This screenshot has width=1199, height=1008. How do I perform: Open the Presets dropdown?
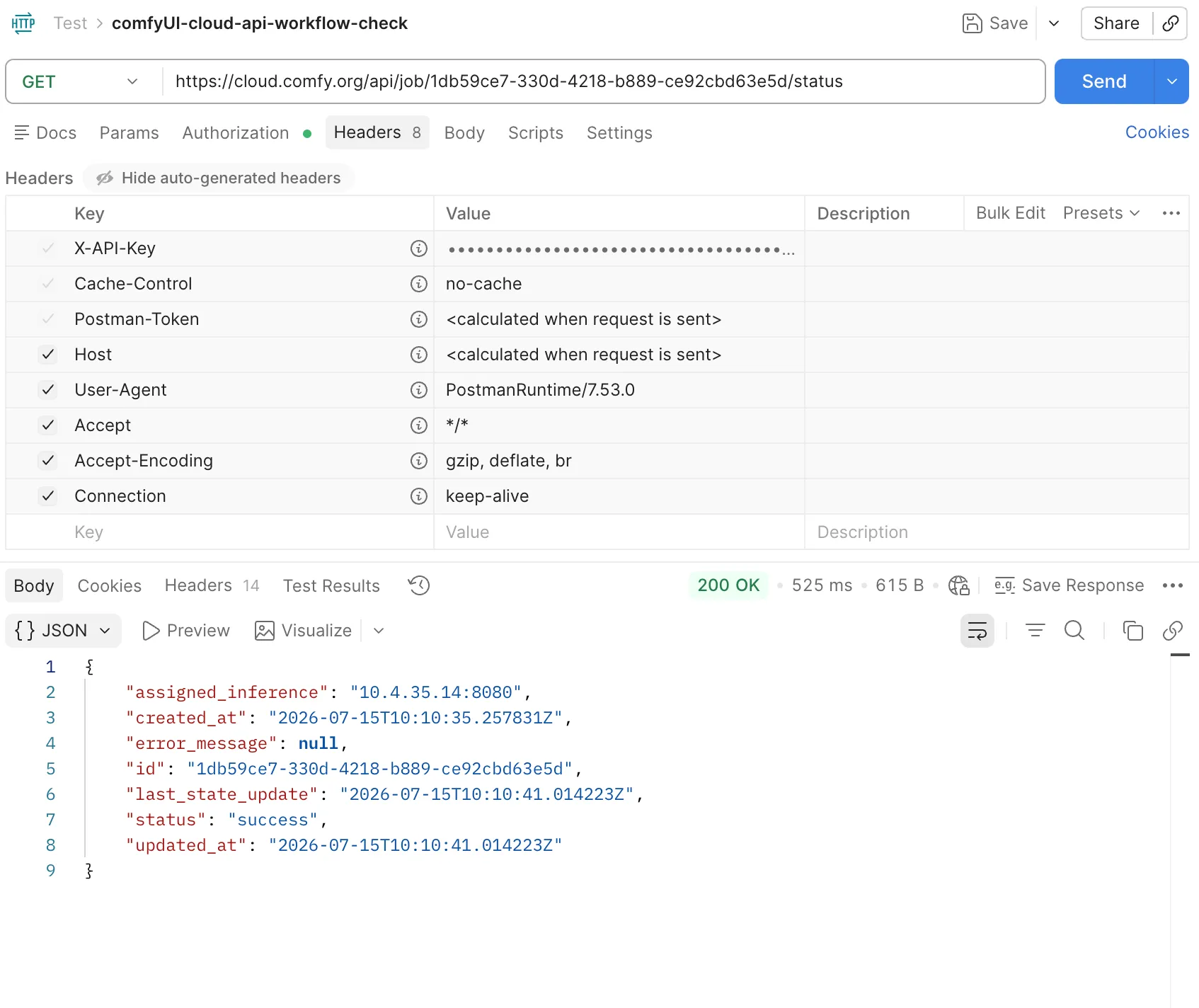pos(1101,213)
